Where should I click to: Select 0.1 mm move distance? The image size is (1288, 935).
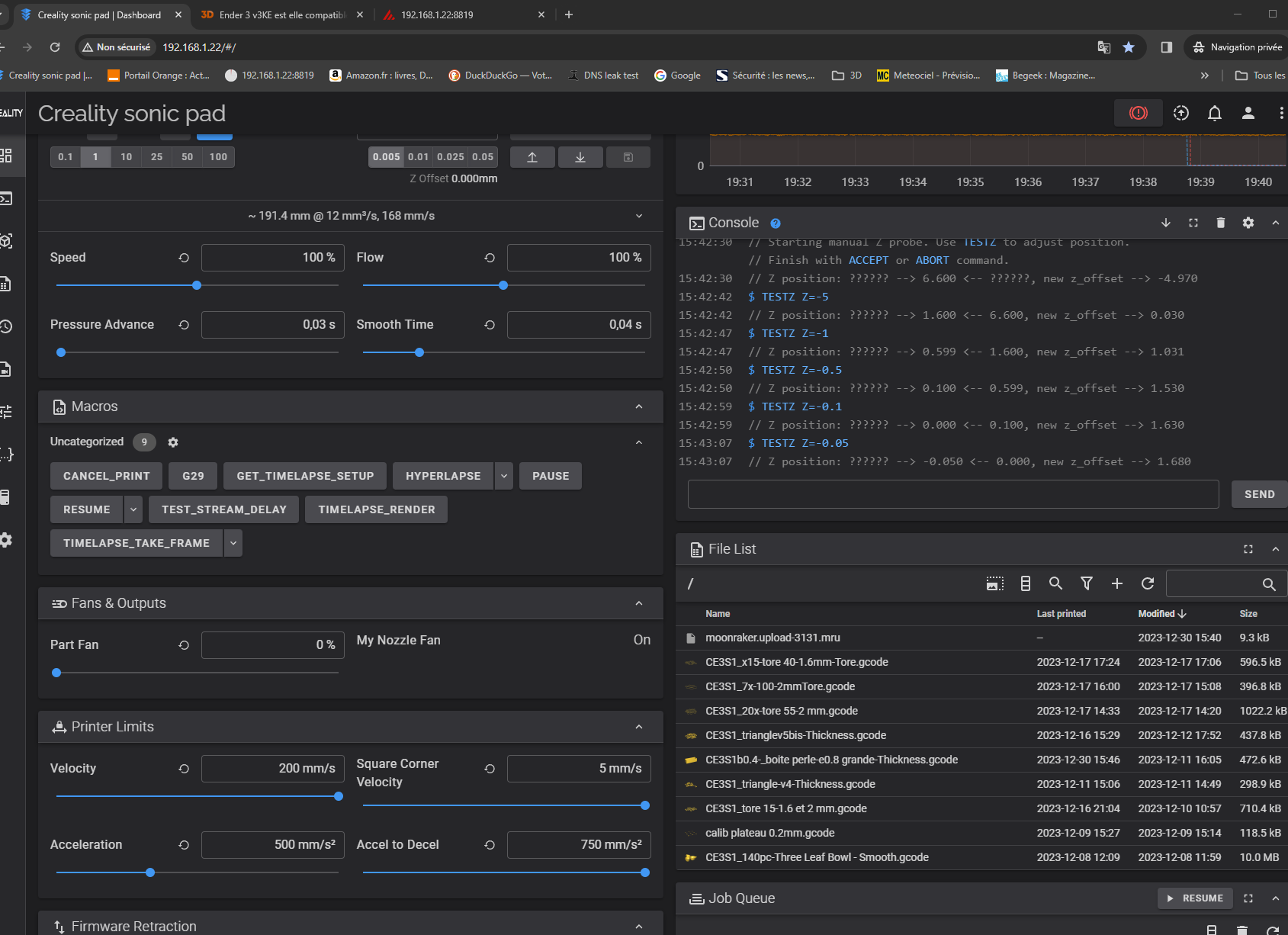pos(66,157)
